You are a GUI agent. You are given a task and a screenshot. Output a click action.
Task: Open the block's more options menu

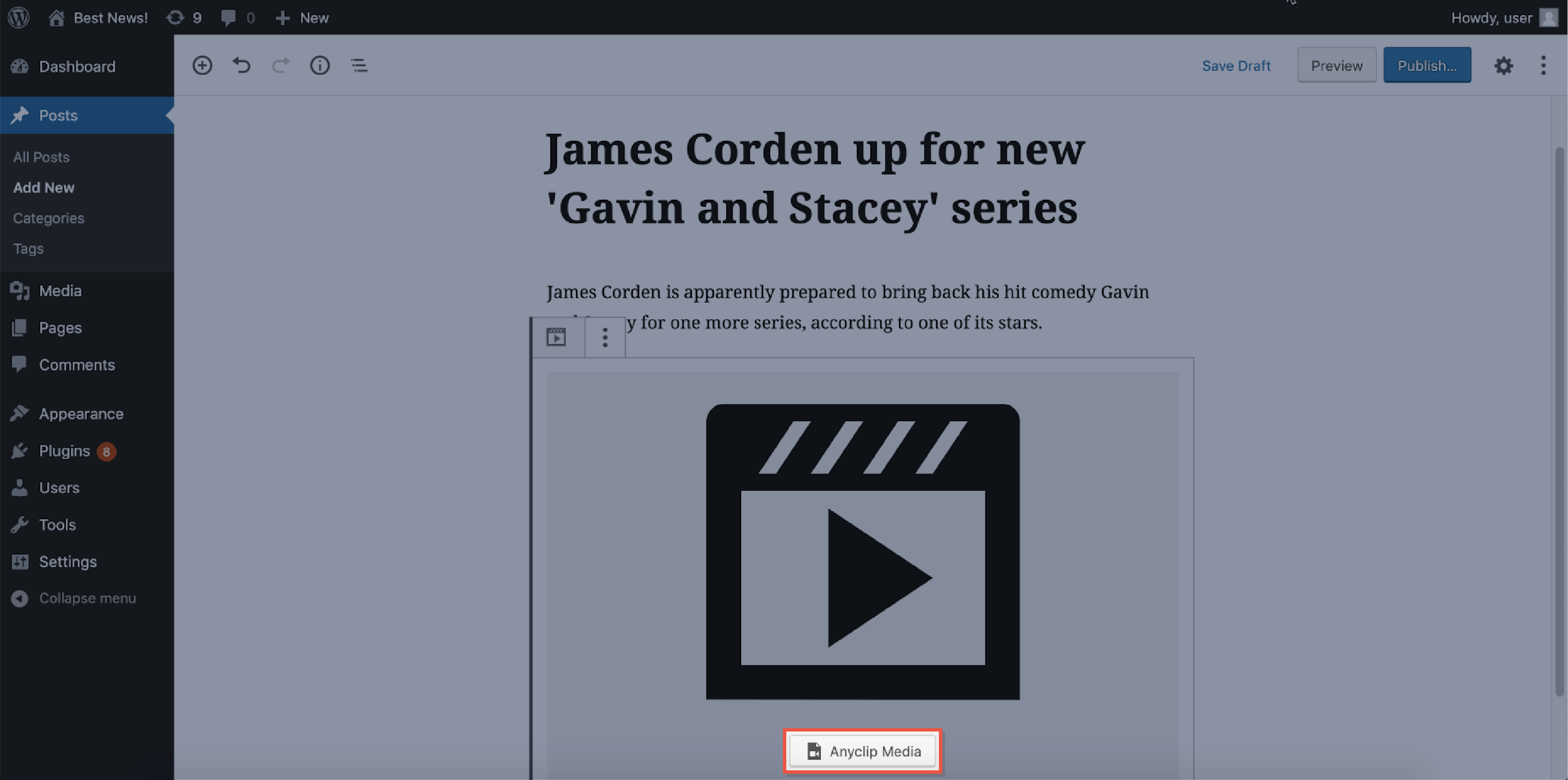coord(605,337)
